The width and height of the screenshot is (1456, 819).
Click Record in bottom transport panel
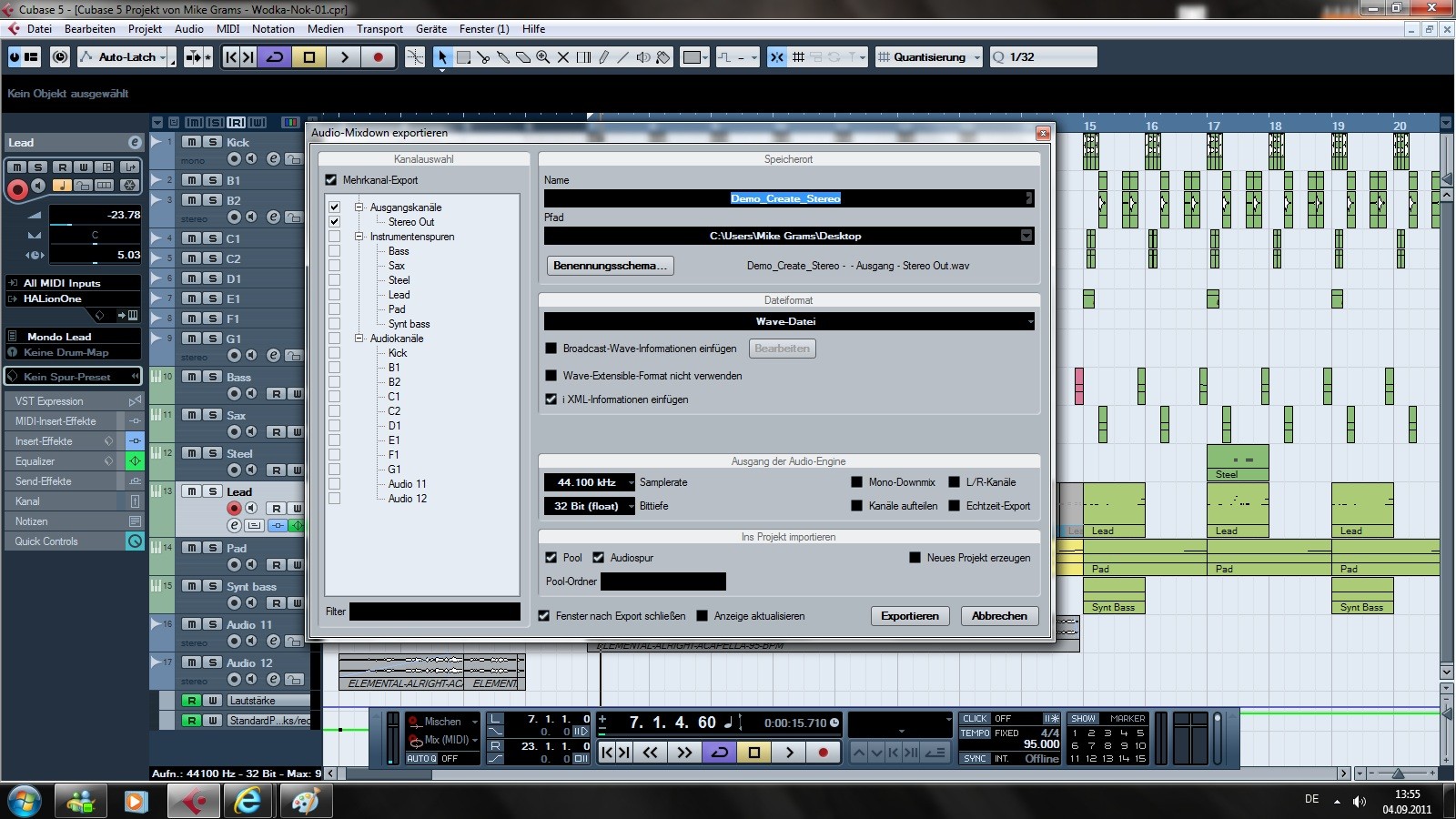coord(824,753)
